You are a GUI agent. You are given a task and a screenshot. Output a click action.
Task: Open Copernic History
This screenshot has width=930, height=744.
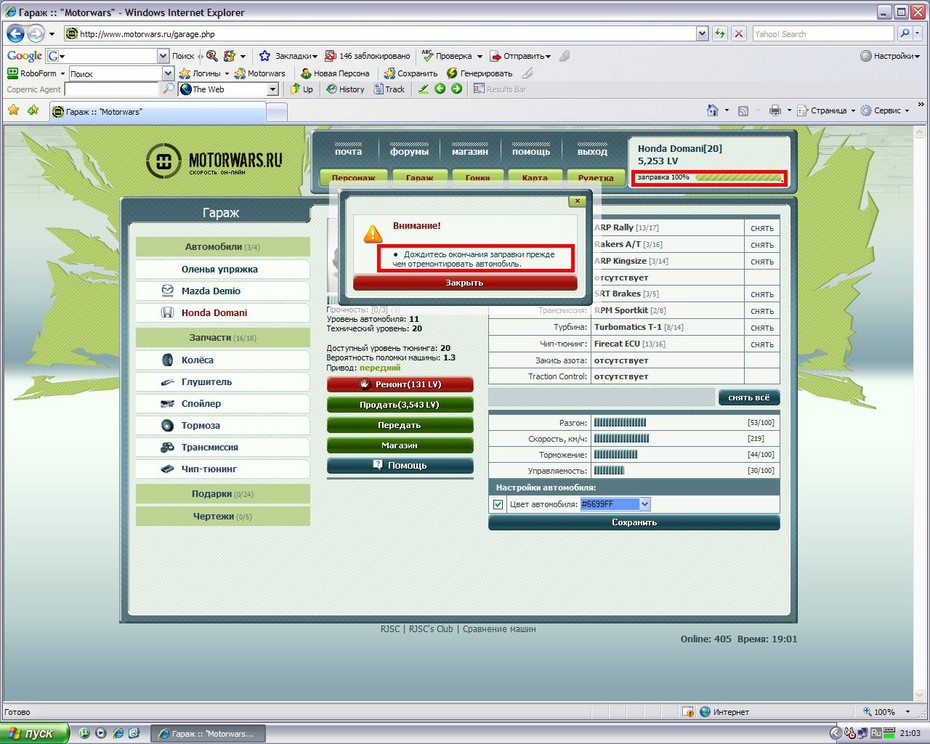[x=345, y=89]
